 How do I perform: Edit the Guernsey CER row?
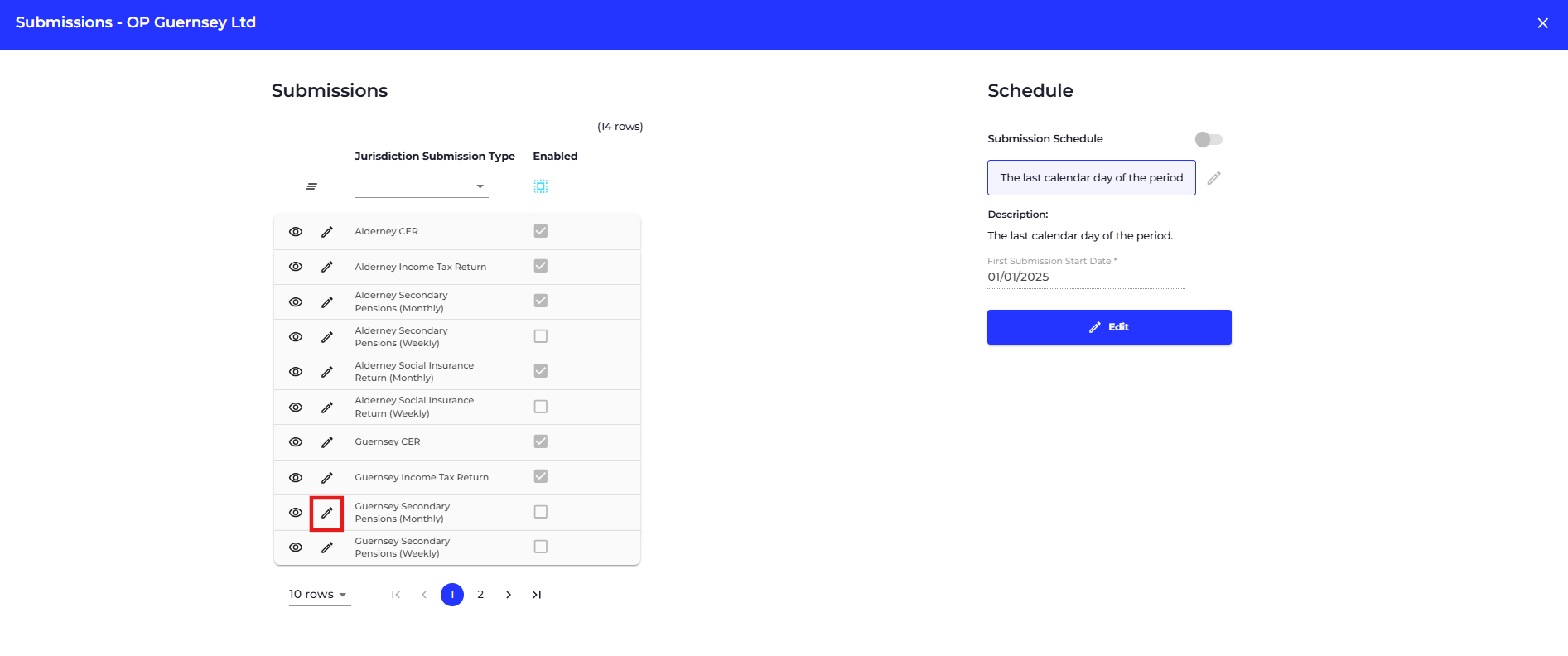[327, 442]
